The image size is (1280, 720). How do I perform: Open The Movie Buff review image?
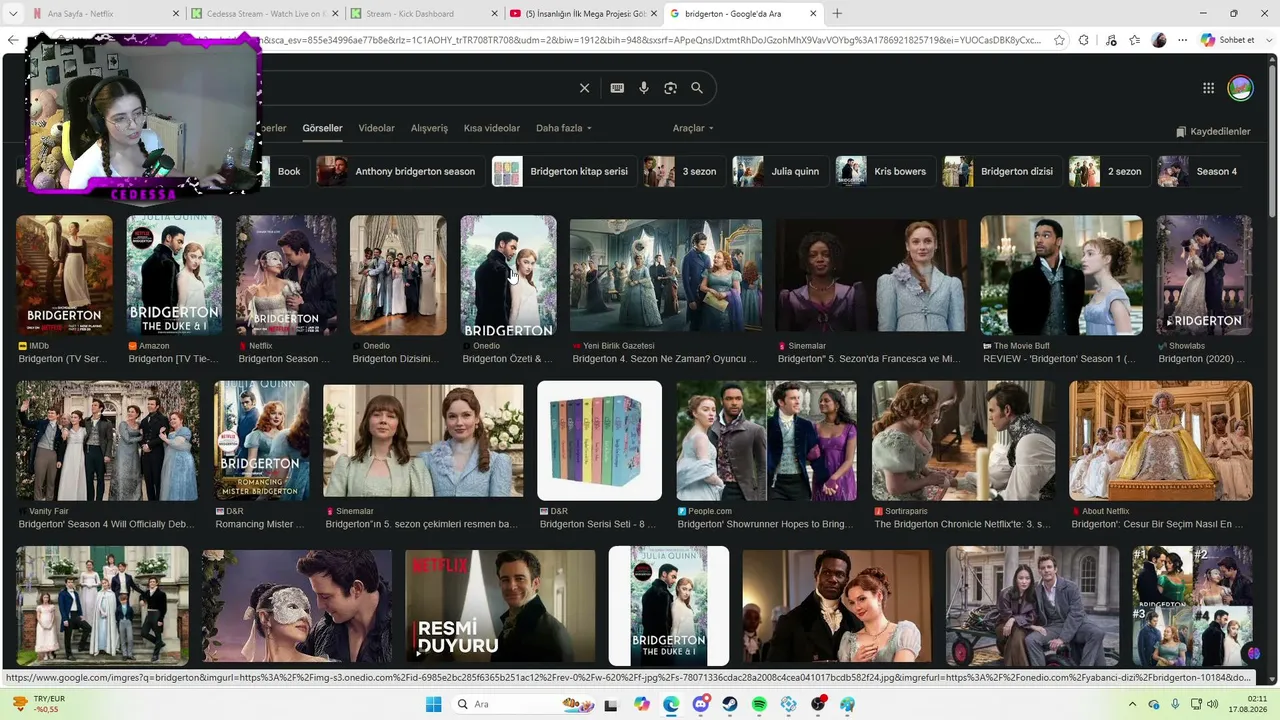coord(1061,275)
